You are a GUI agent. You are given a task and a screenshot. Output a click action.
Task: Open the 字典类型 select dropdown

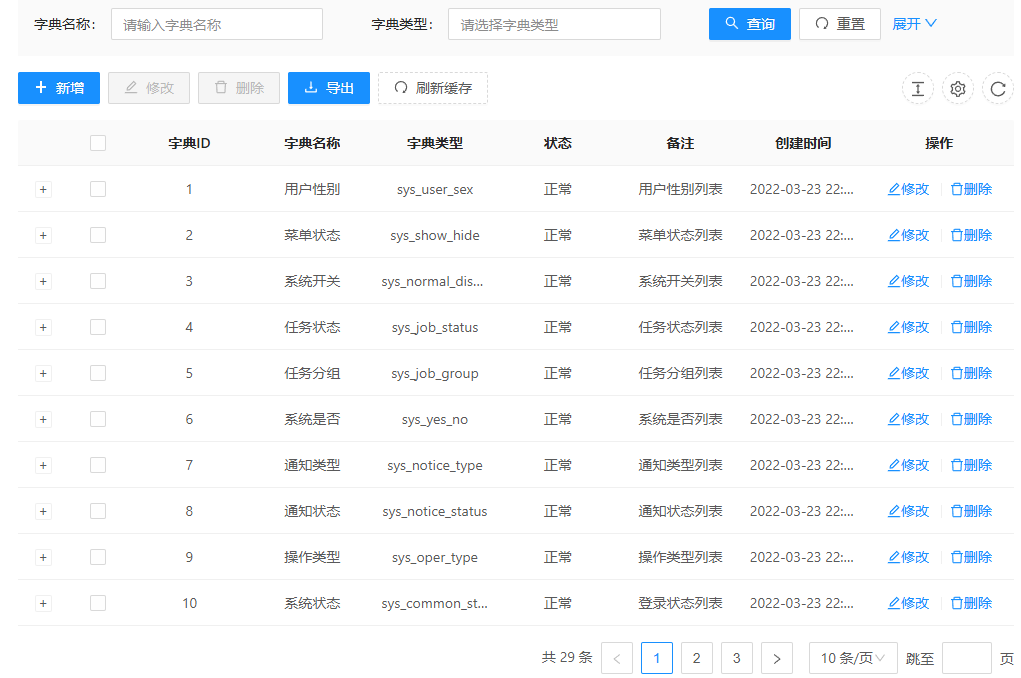[554, 24]
